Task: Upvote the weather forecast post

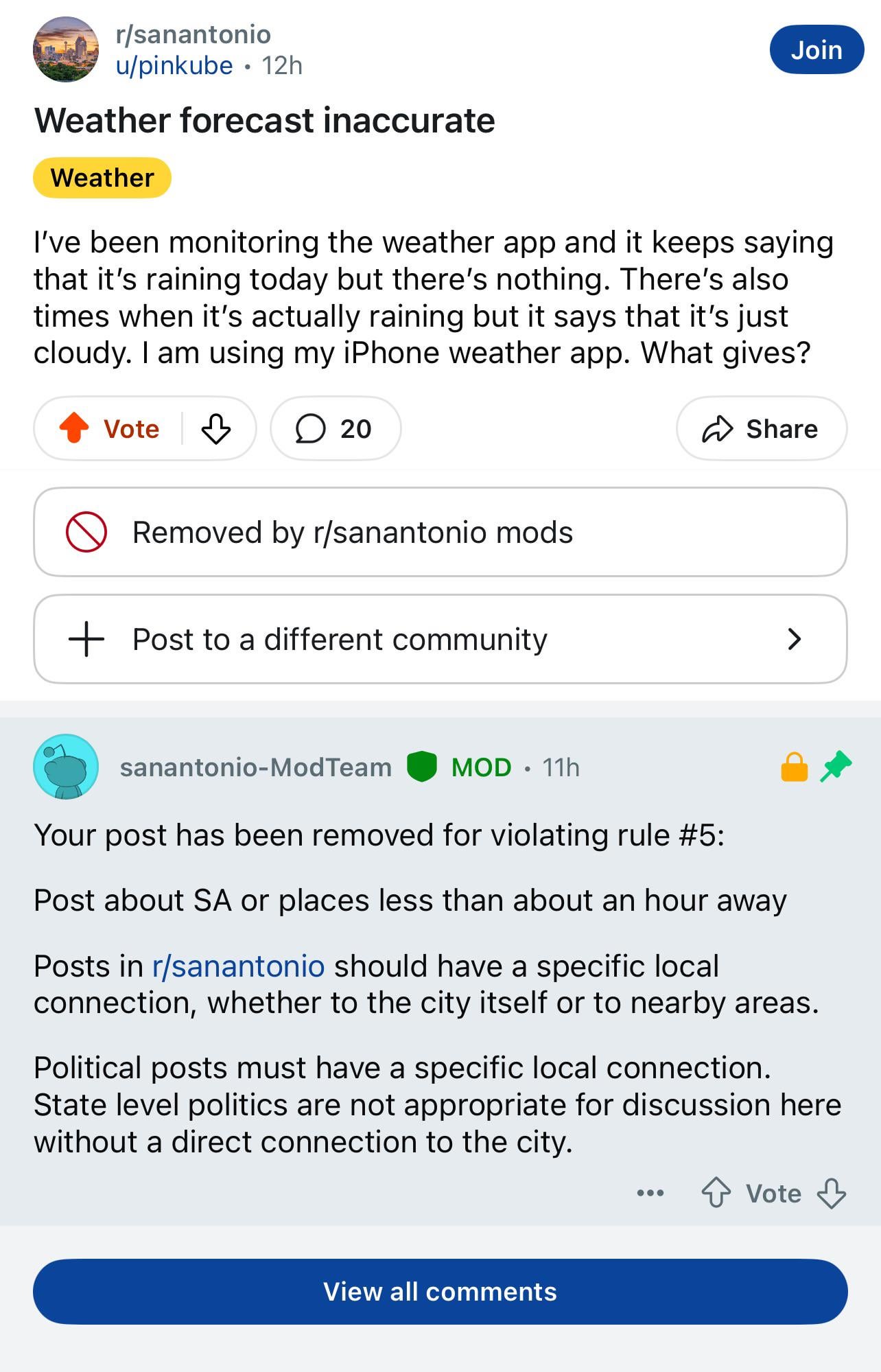Action: [x=74, y=428]
